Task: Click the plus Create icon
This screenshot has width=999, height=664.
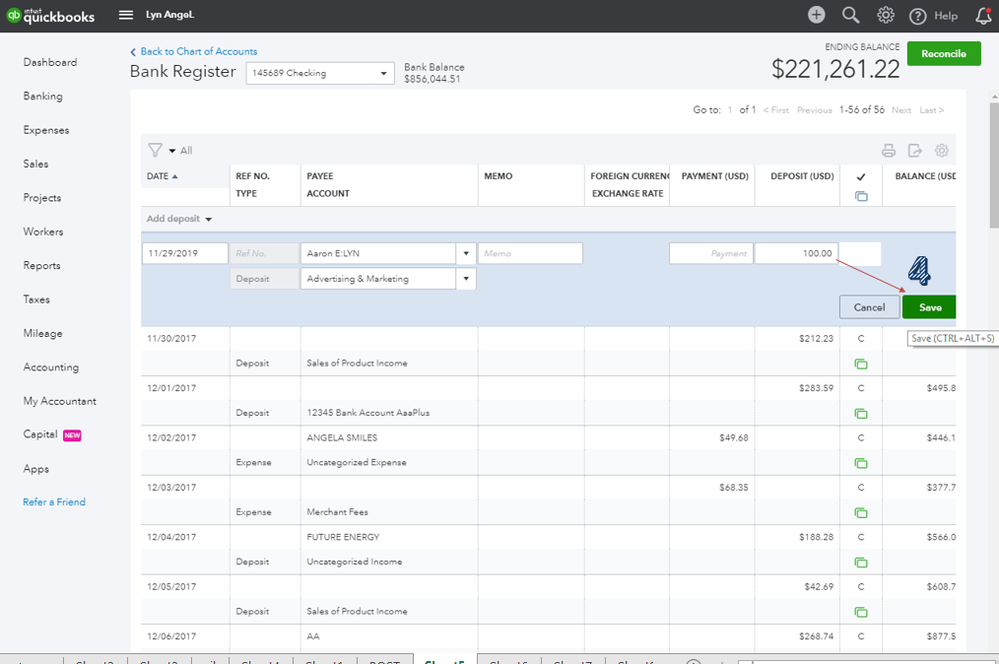Action: tap(816, 15)
